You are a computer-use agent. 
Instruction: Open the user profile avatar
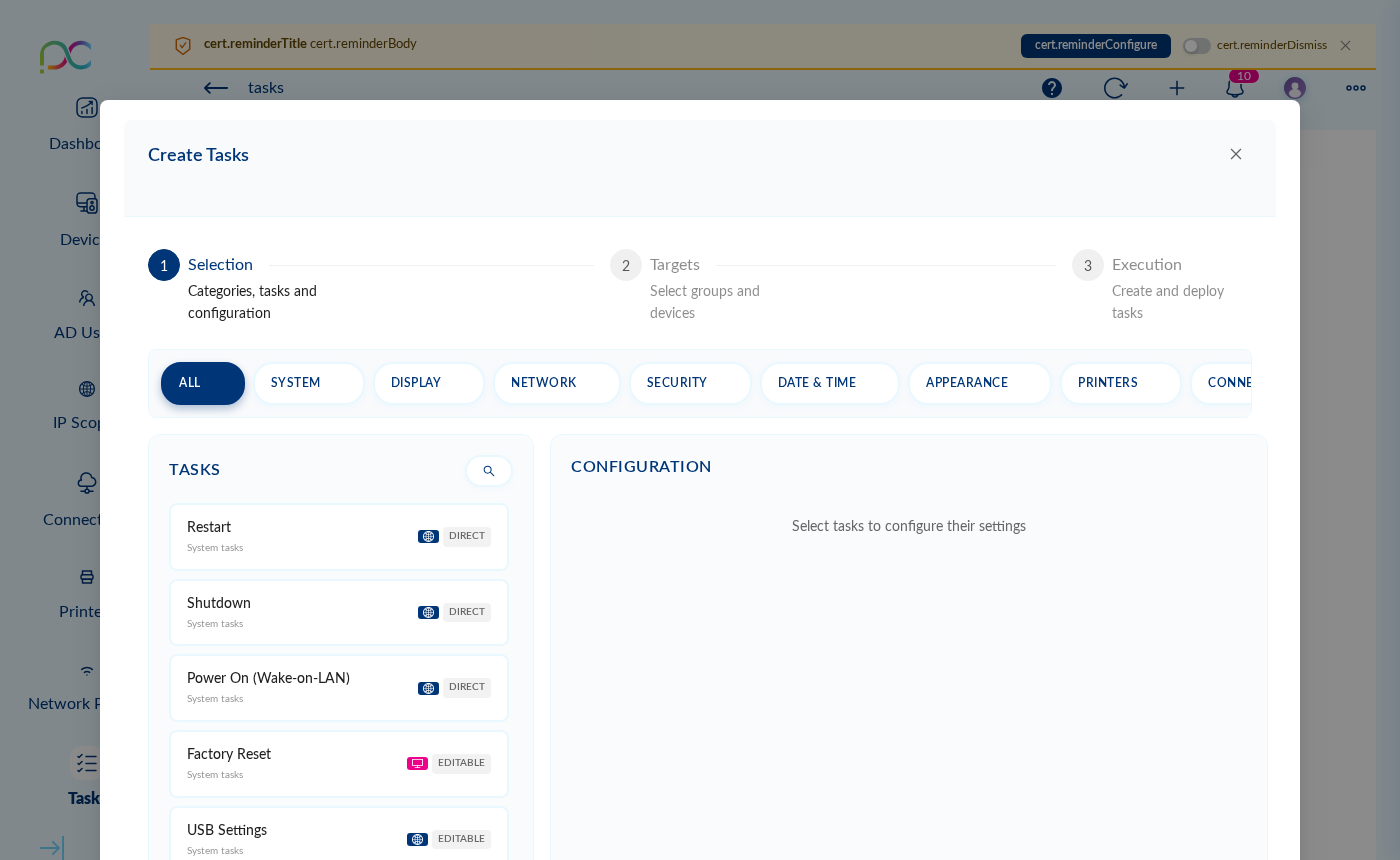coord(1294,88)
